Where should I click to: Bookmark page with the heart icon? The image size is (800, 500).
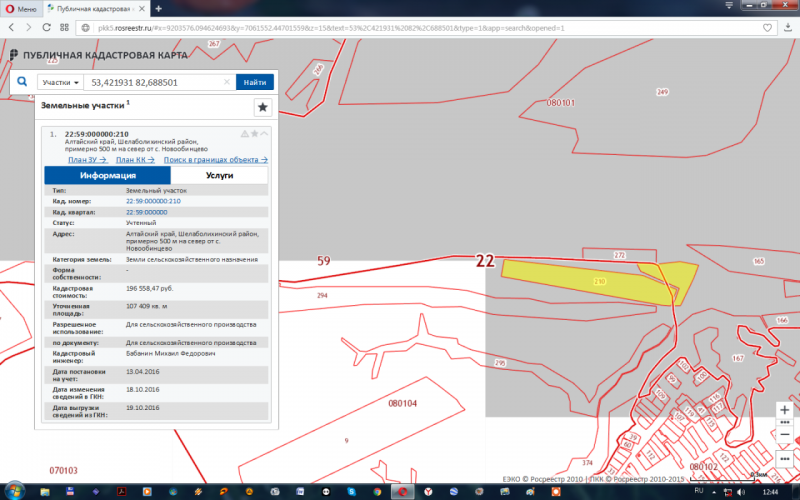click(x=767, y=28)
